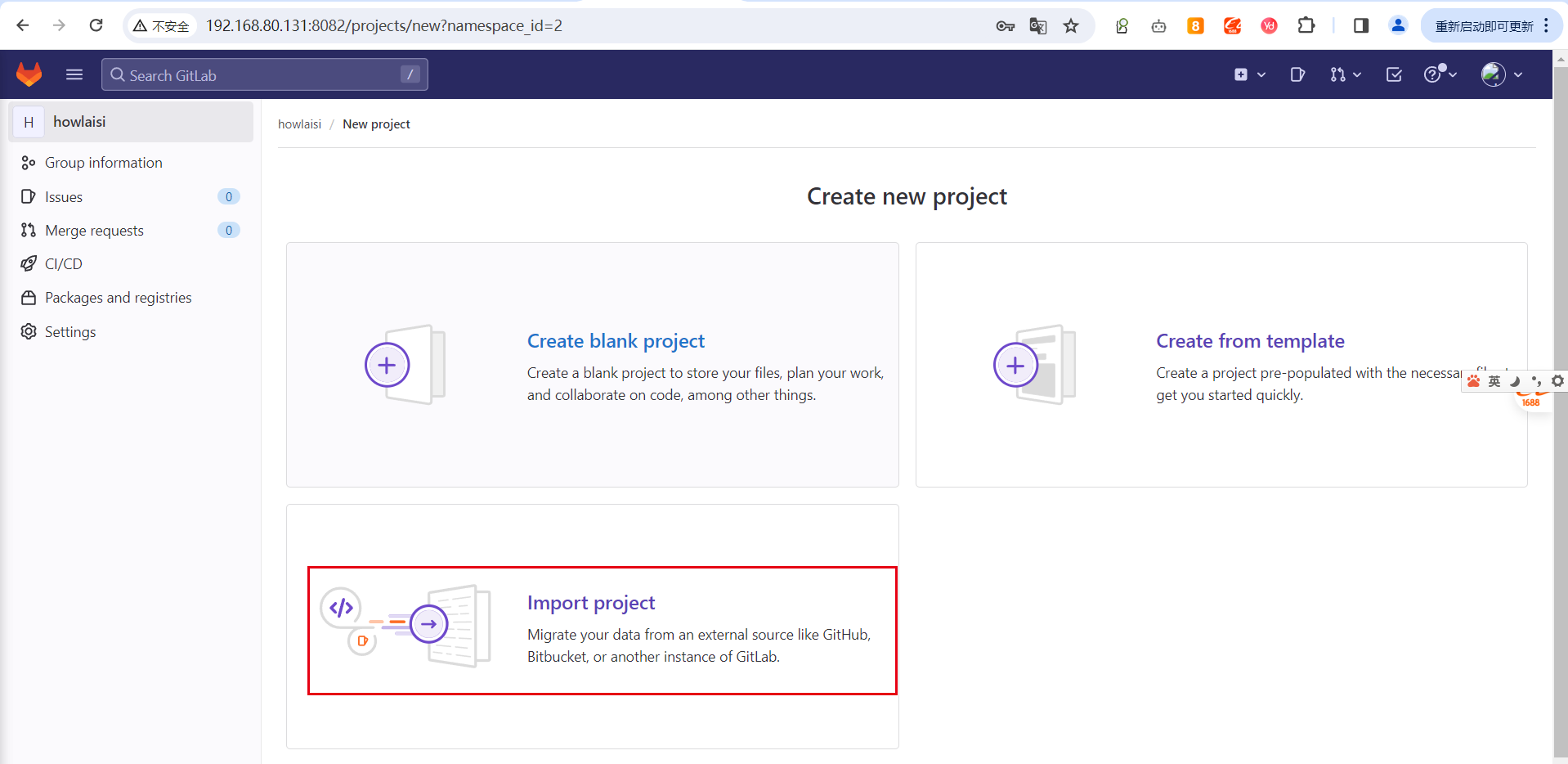Click the browser reload button
The image size is (1568, 764).
pyautogui.click(x=96, y=25)
